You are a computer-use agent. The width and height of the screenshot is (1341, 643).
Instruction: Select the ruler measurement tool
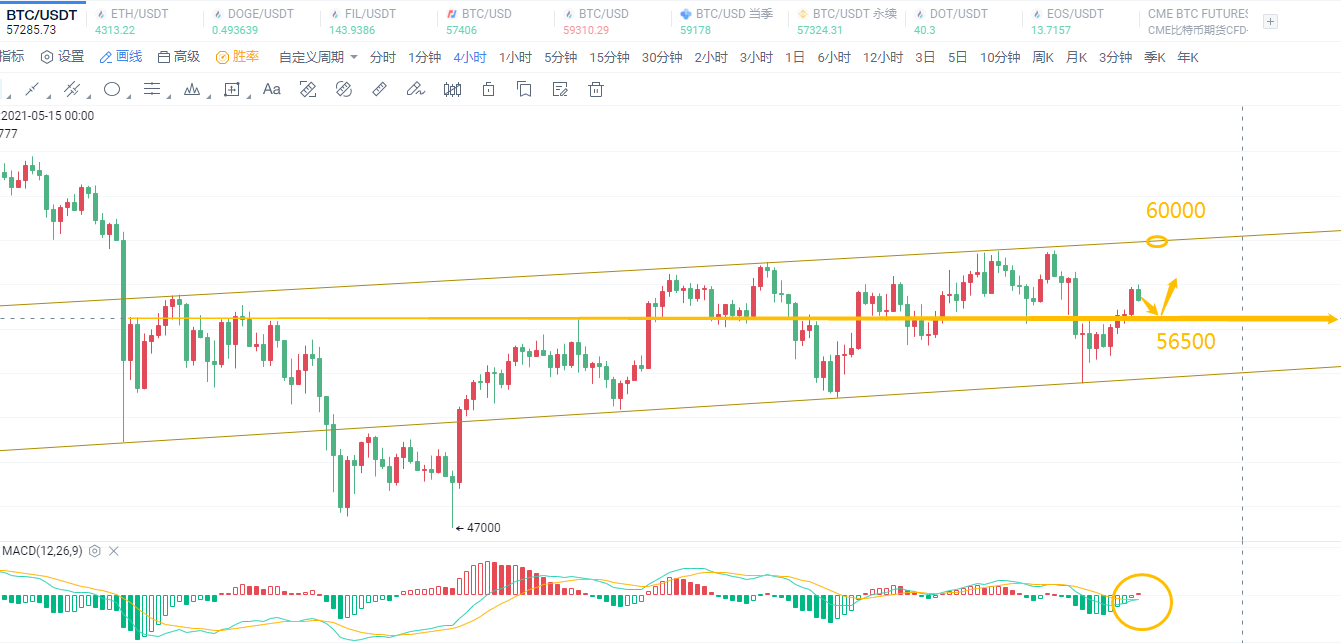click(379, 89)
